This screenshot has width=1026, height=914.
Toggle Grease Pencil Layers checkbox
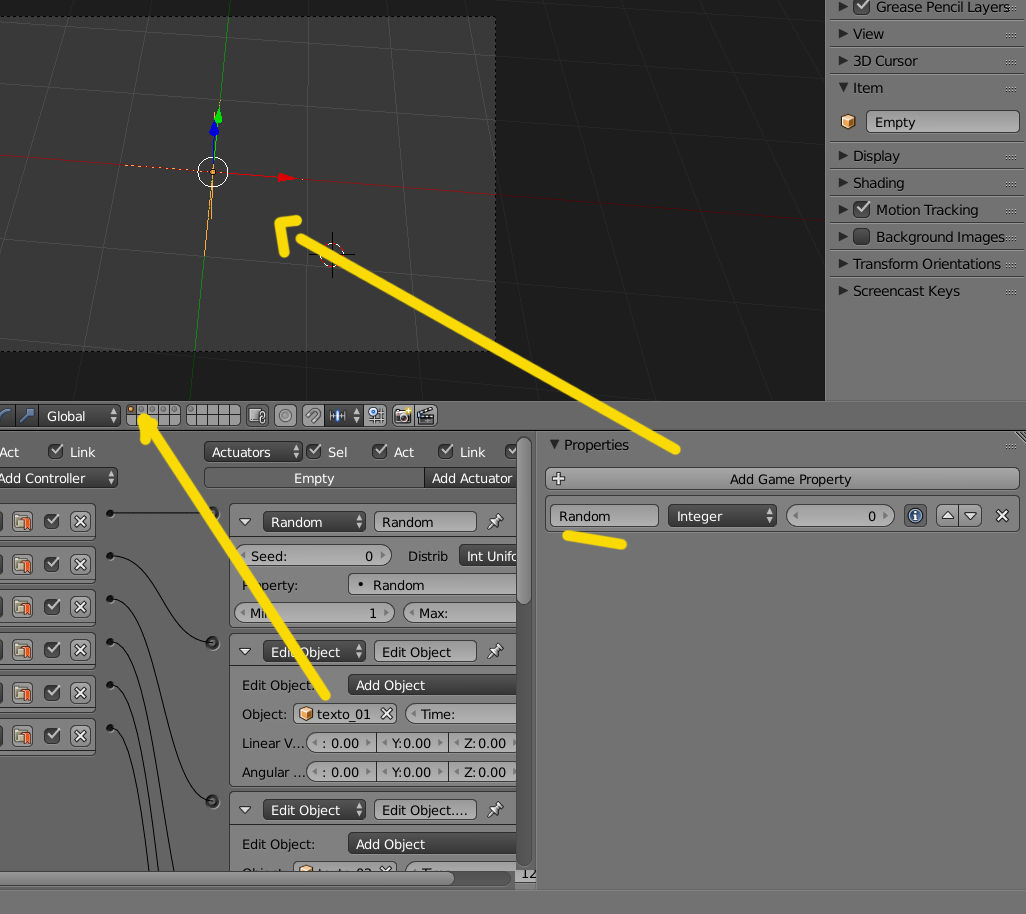862,7
